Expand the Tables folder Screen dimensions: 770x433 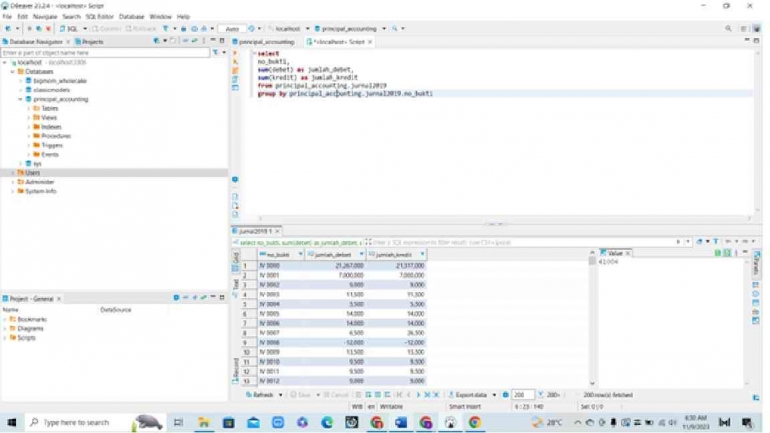click(x=28, y=108)
